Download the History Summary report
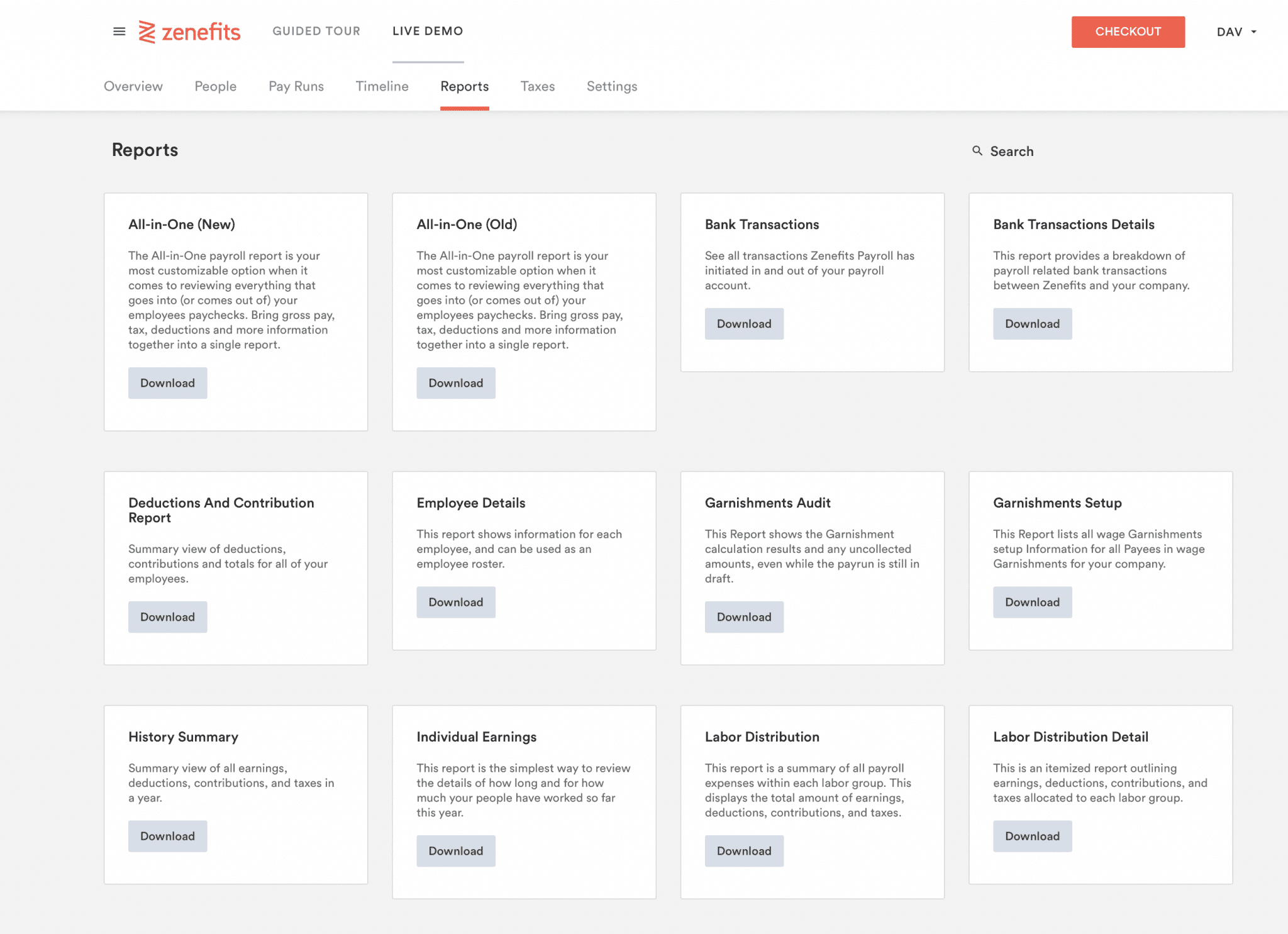The height and width of the screenshot is (934, 1288). [x=167, y=836]
